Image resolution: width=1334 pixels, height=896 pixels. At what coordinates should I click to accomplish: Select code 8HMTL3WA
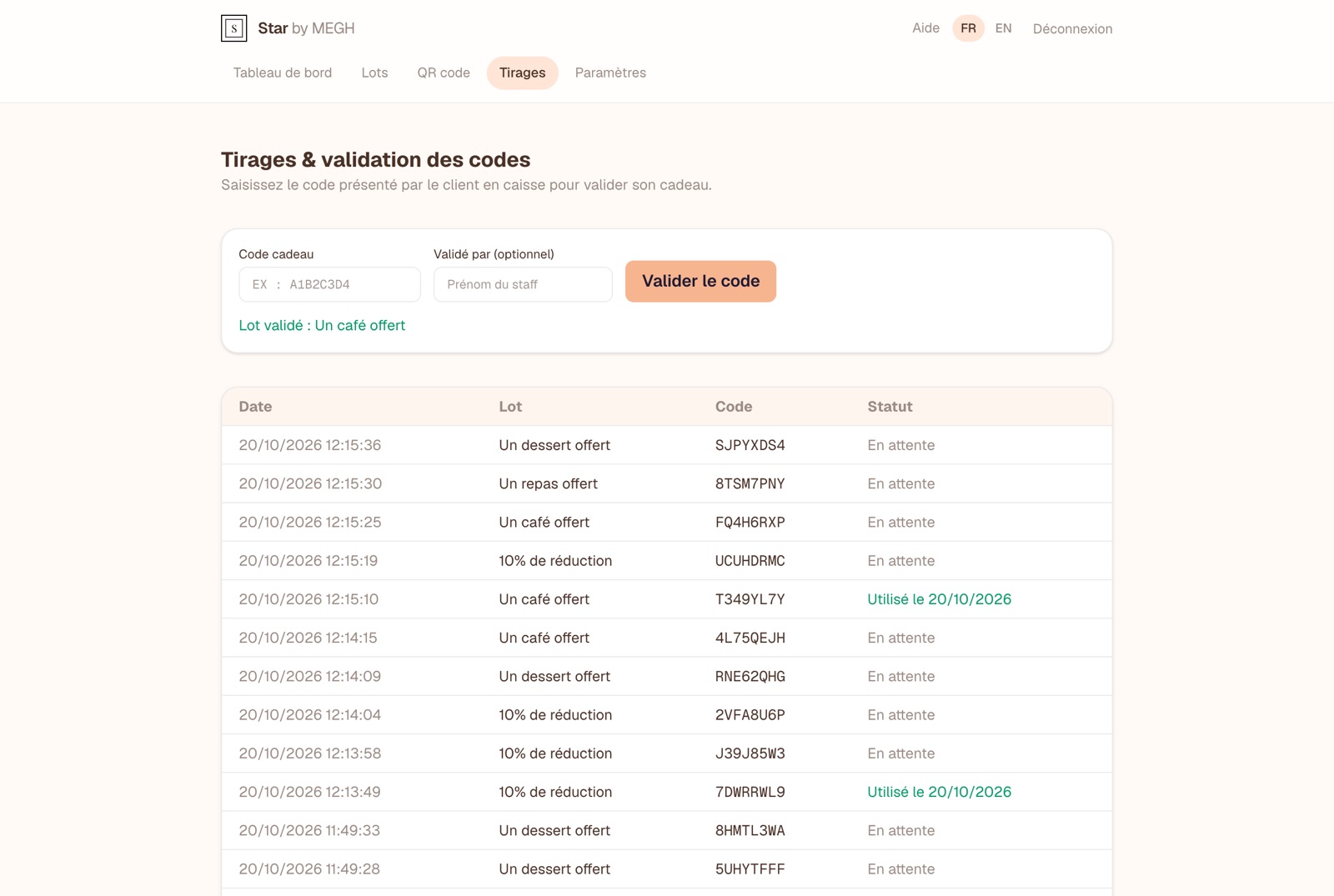[x=750, y=830]
